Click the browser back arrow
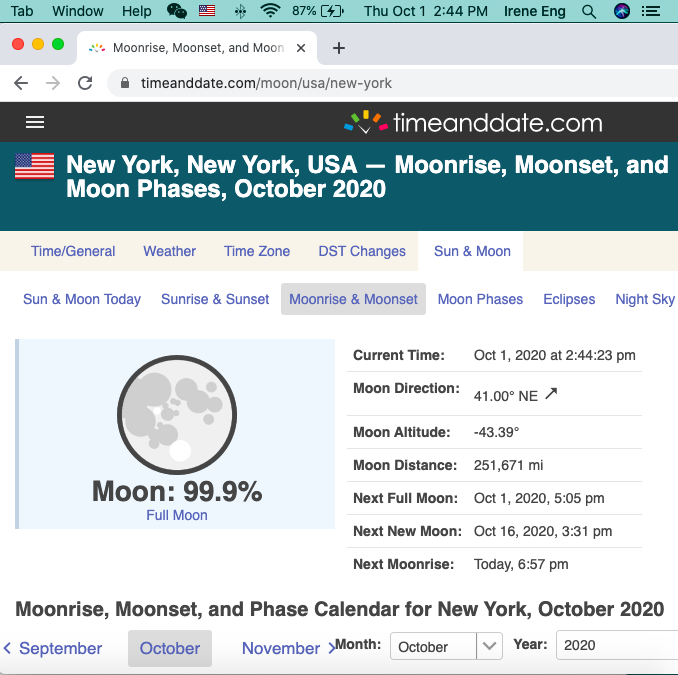This screenshot has width=678, height=675. [21, 83]
